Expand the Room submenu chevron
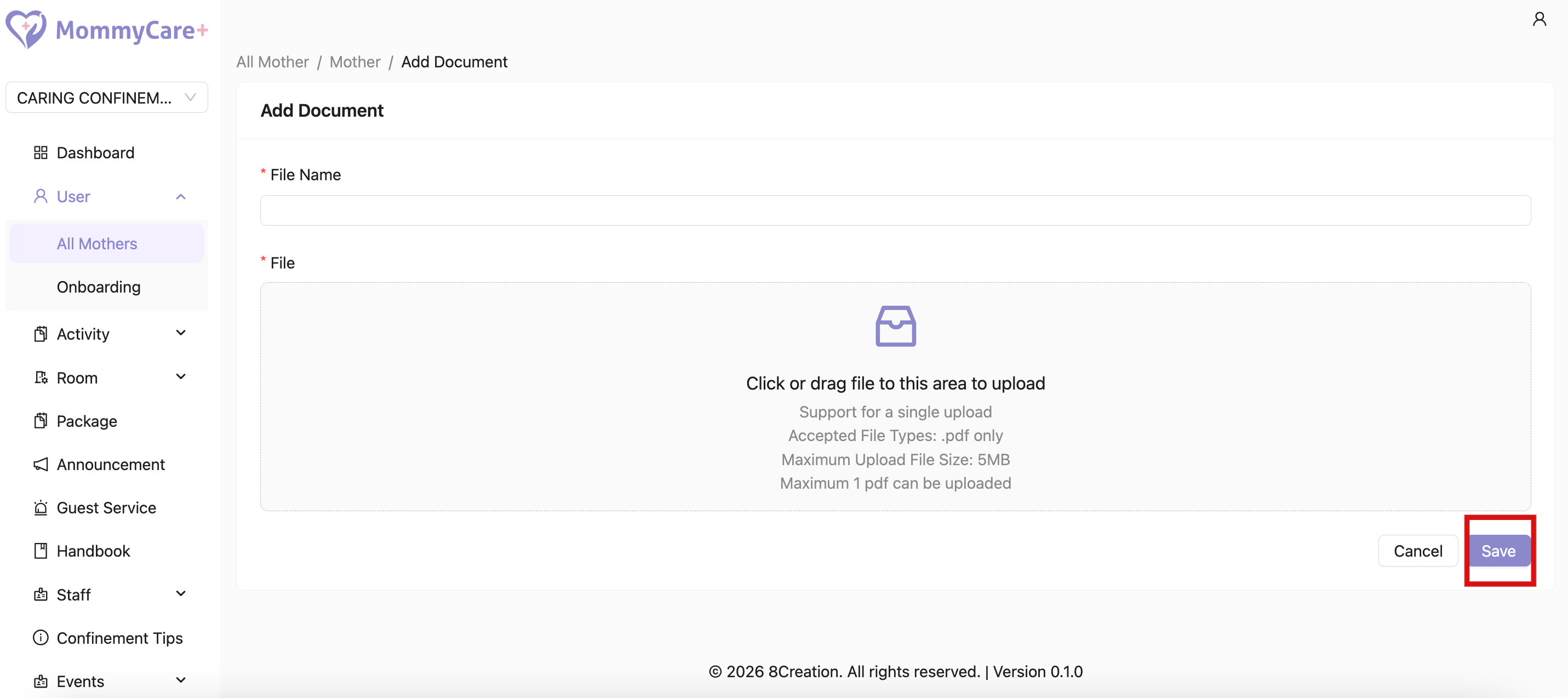The width and height of the screenshot is (1568, 698). point(180,377)
